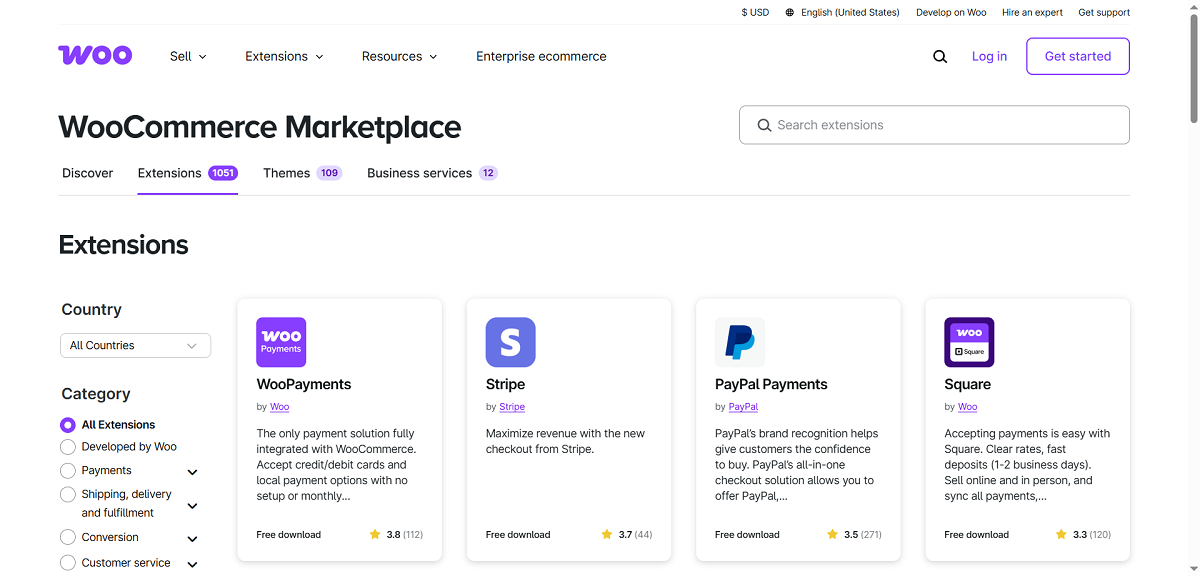Open the $ USD currency selector
The width and height of the screenshot is (1200, 576).
755,13
